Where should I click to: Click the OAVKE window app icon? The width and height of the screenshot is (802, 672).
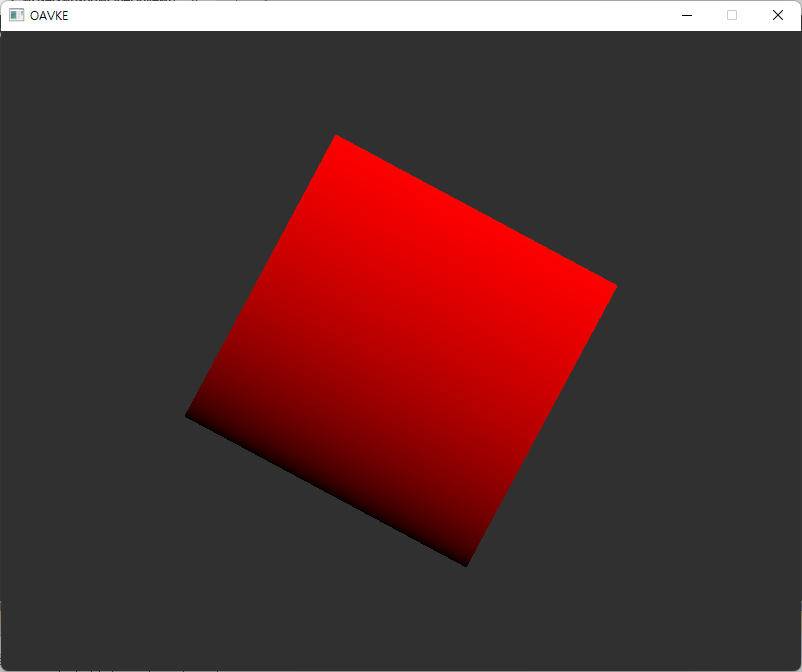click(16, 15)
